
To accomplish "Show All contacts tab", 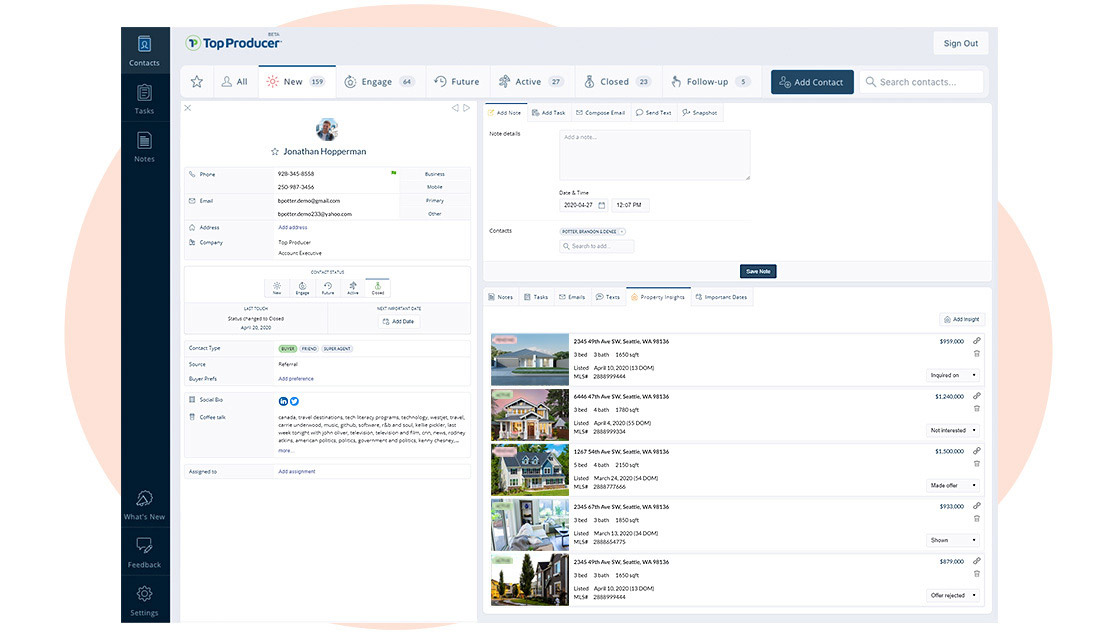I will tap(235, 82).
